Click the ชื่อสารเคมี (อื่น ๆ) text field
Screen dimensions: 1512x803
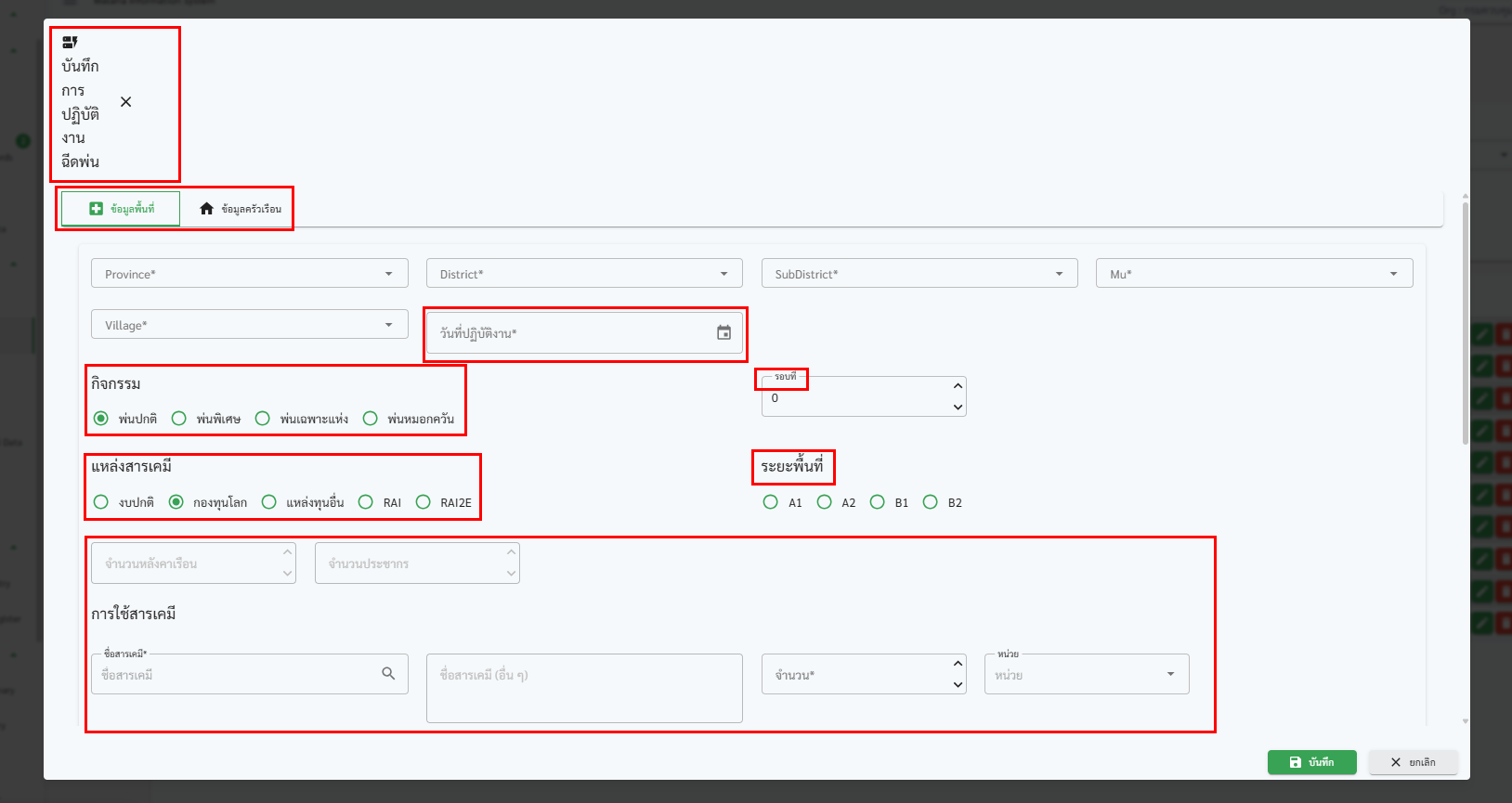(x=584, y=687)
